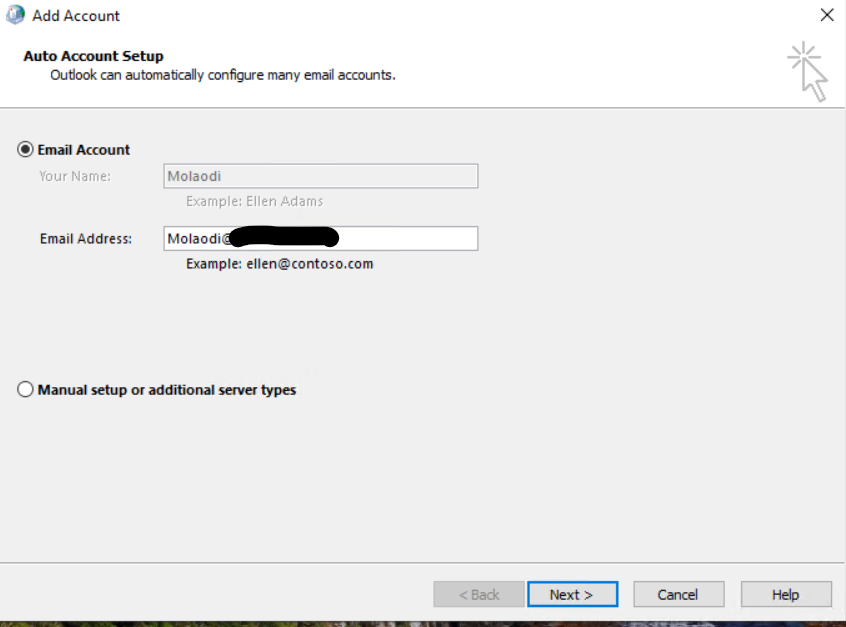The image size is (846, 627).
Task: Click the Outlook icon in title bar
Action: 16,15
